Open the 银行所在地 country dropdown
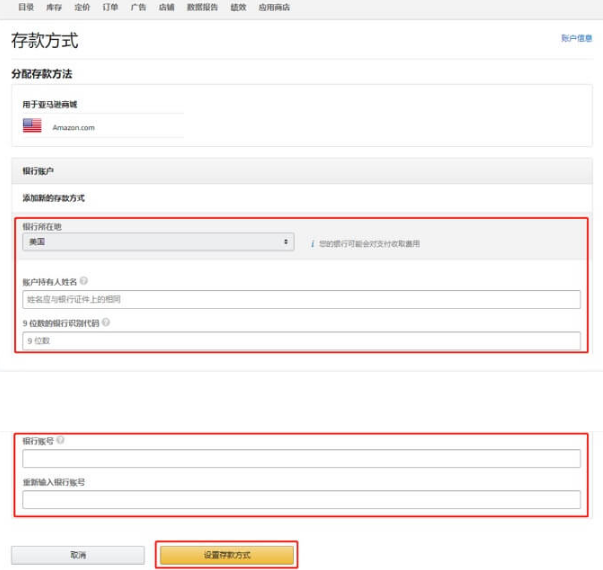This screenshot has height=570, width=603. [x=157, y=242]
